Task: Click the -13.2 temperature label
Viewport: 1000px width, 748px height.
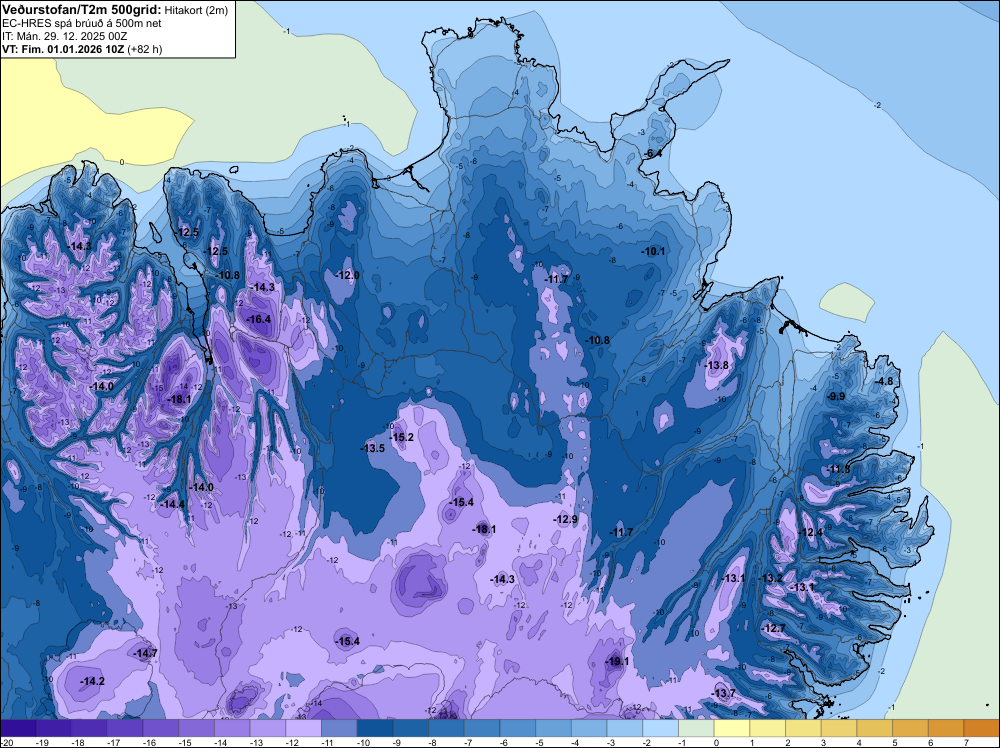Action: coord(771,578)
